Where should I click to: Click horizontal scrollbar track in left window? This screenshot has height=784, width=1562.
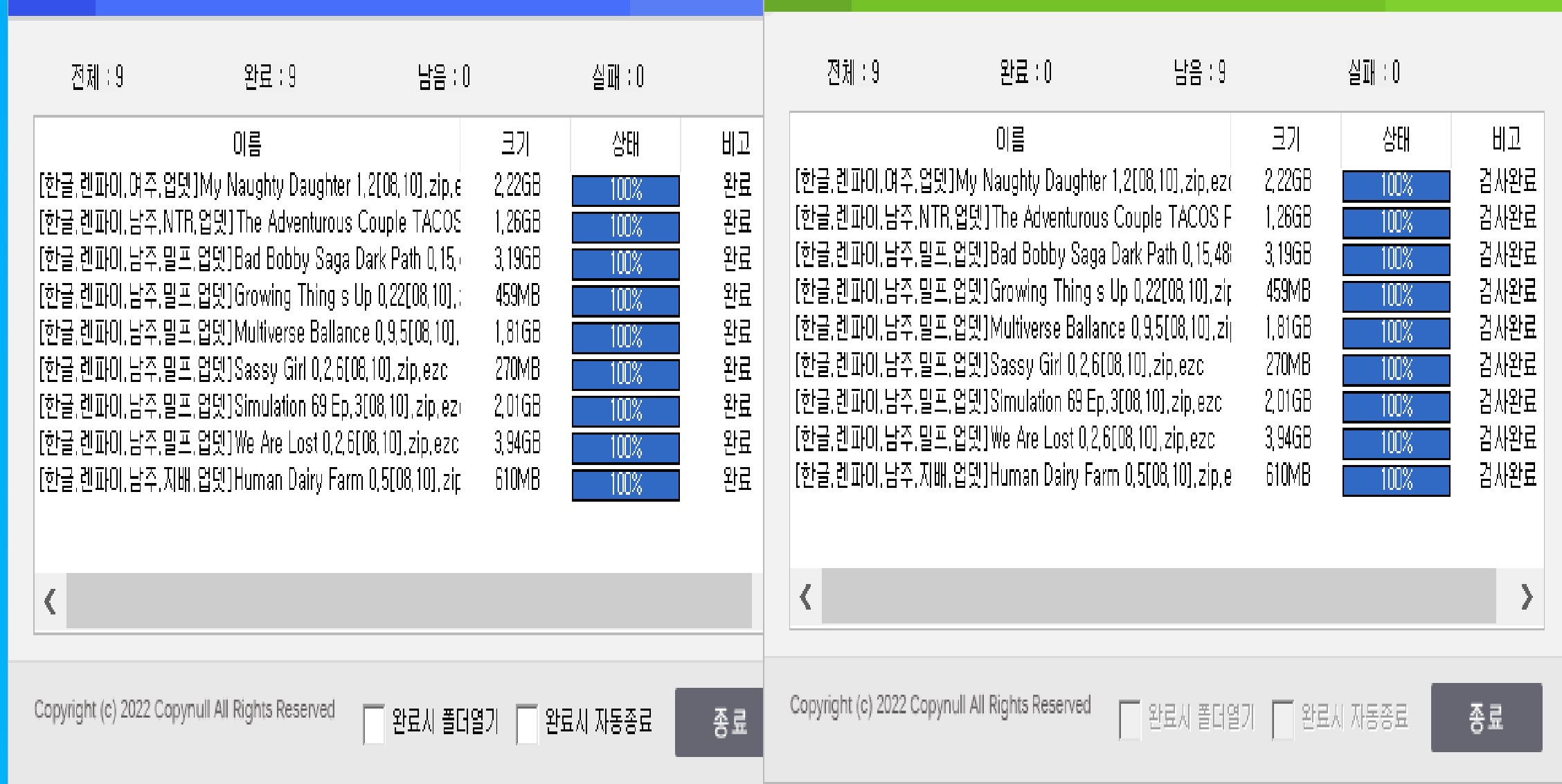(409, 601)
